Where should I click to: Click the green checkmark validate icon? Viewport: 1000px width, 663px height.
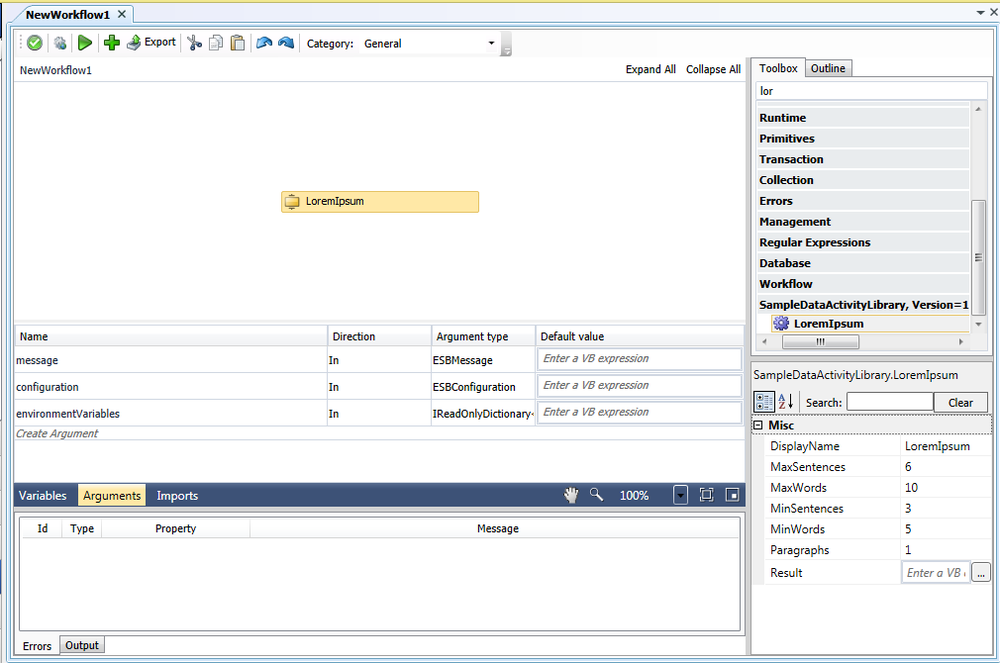[34, 43]
